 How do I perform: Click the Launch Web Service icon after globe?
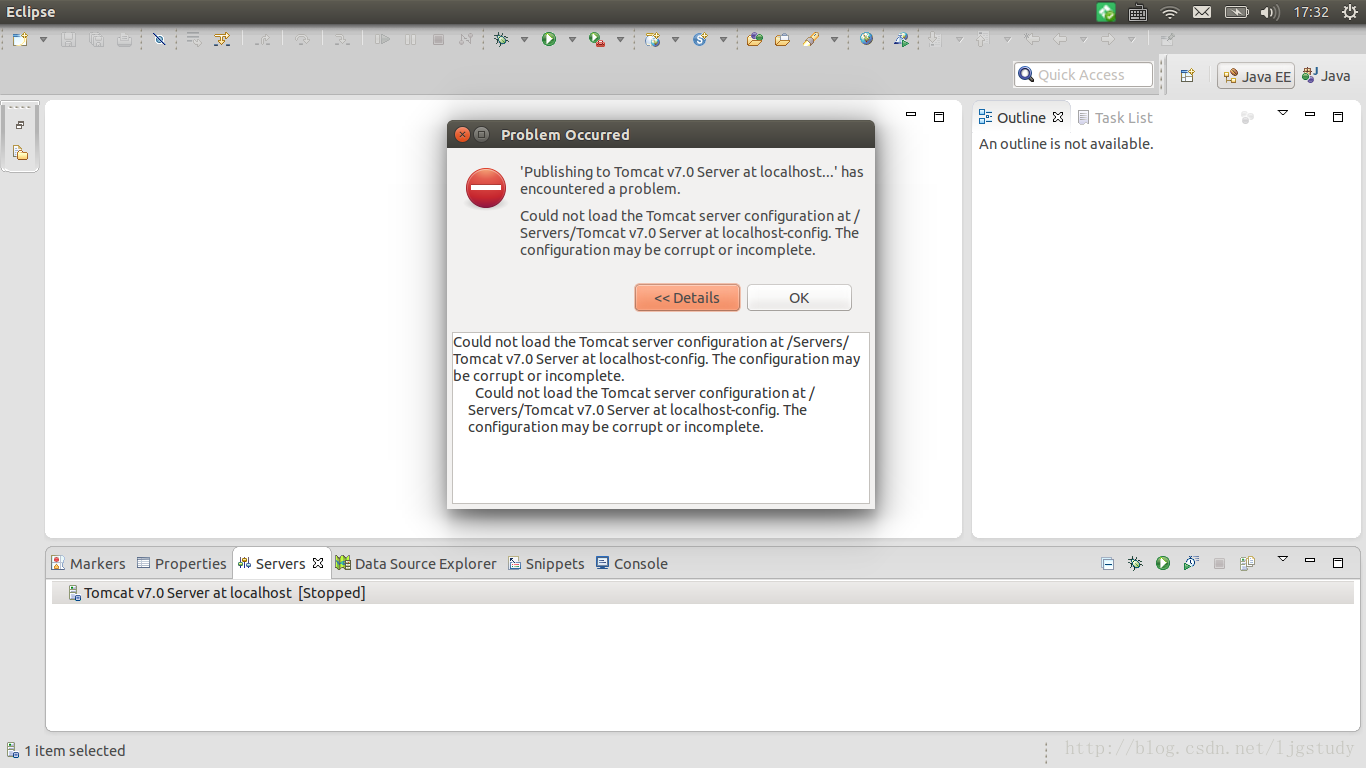pos(901,40)
